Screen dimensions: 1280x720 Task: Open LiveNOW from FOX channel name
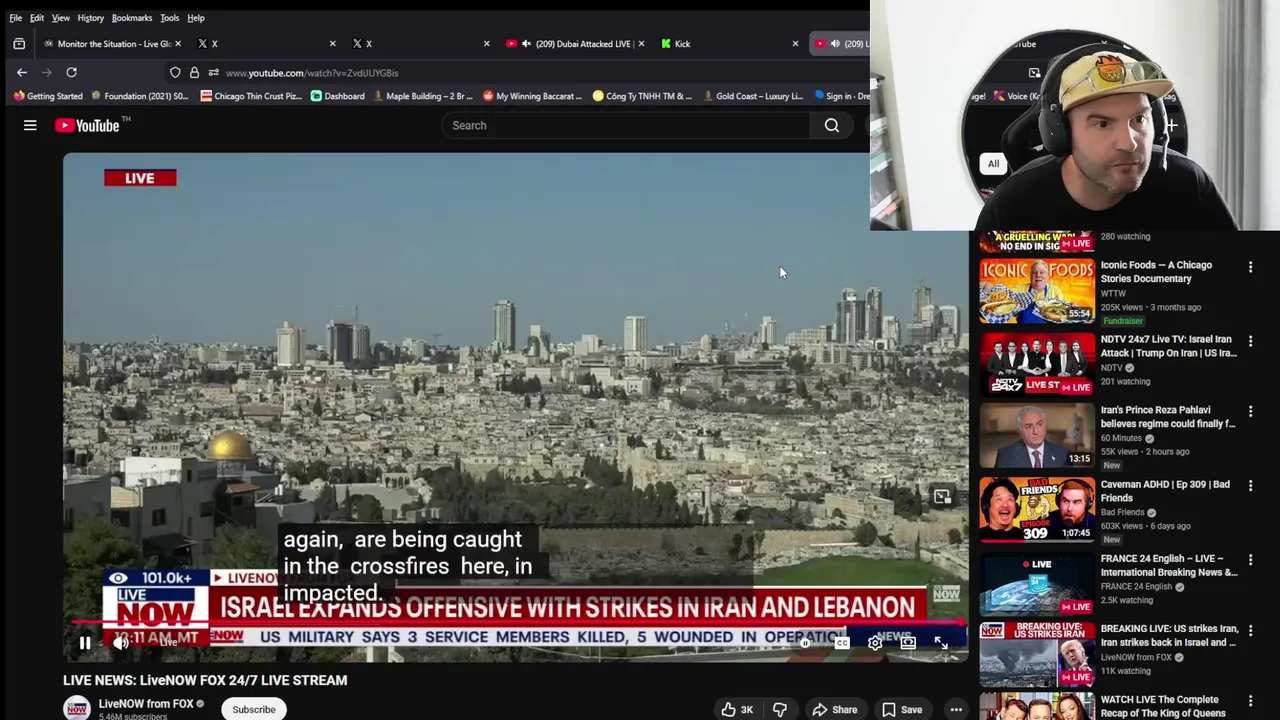click(146, 704)
